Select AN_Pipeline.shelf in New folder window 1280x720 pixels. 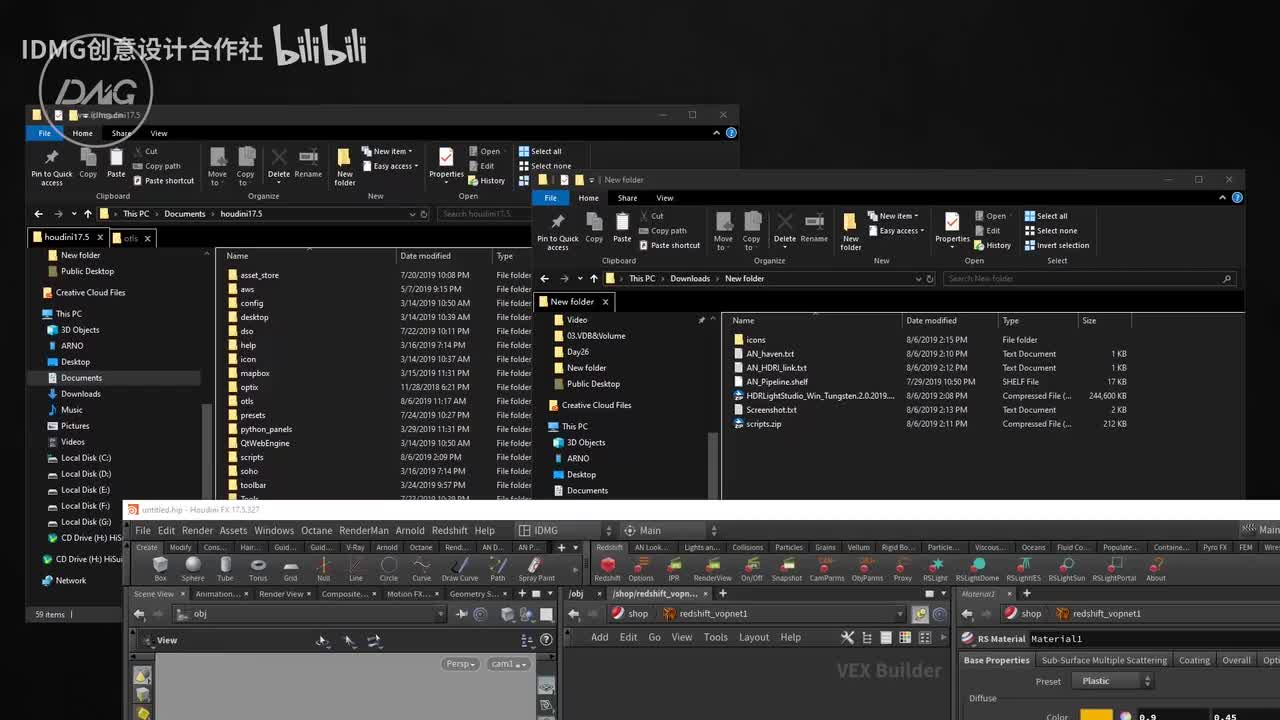coord(777,382)
